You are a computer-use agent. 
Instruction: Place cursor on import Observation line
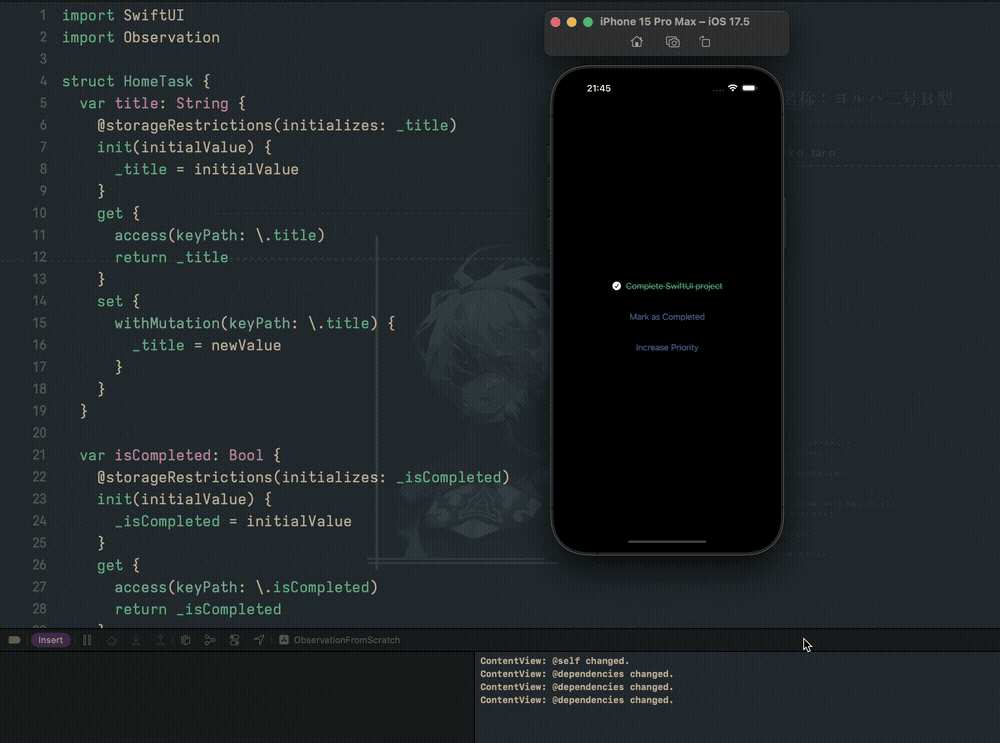click(140, 37)
